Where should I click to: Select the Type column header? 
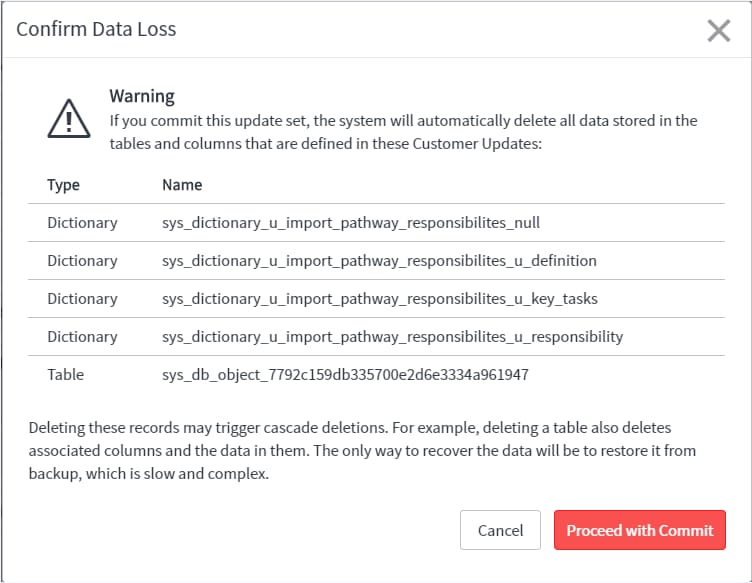pos(63,185)
